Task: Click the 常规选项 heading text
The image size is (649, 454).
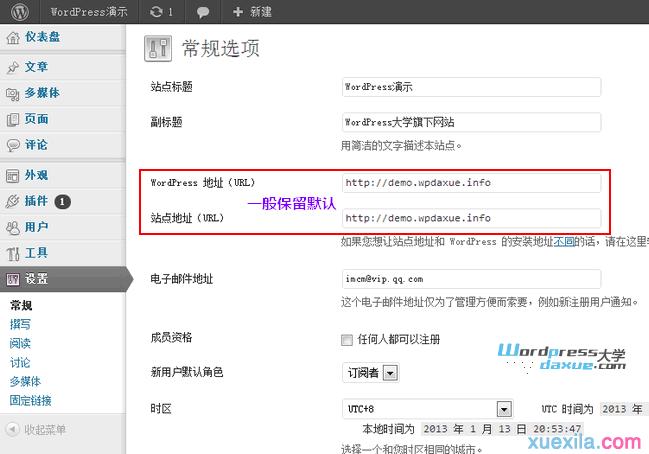Action: pyautogui.click(x=221, y=48)
